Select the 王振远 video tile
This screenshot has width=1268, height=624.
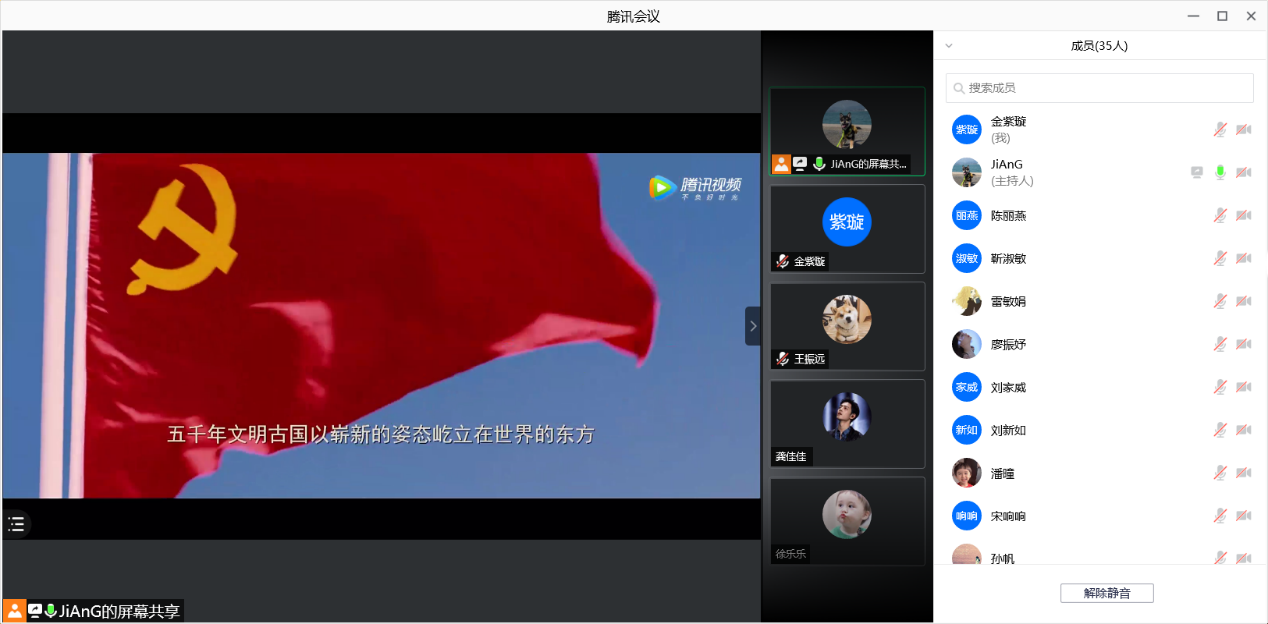(x=847, y=326)
